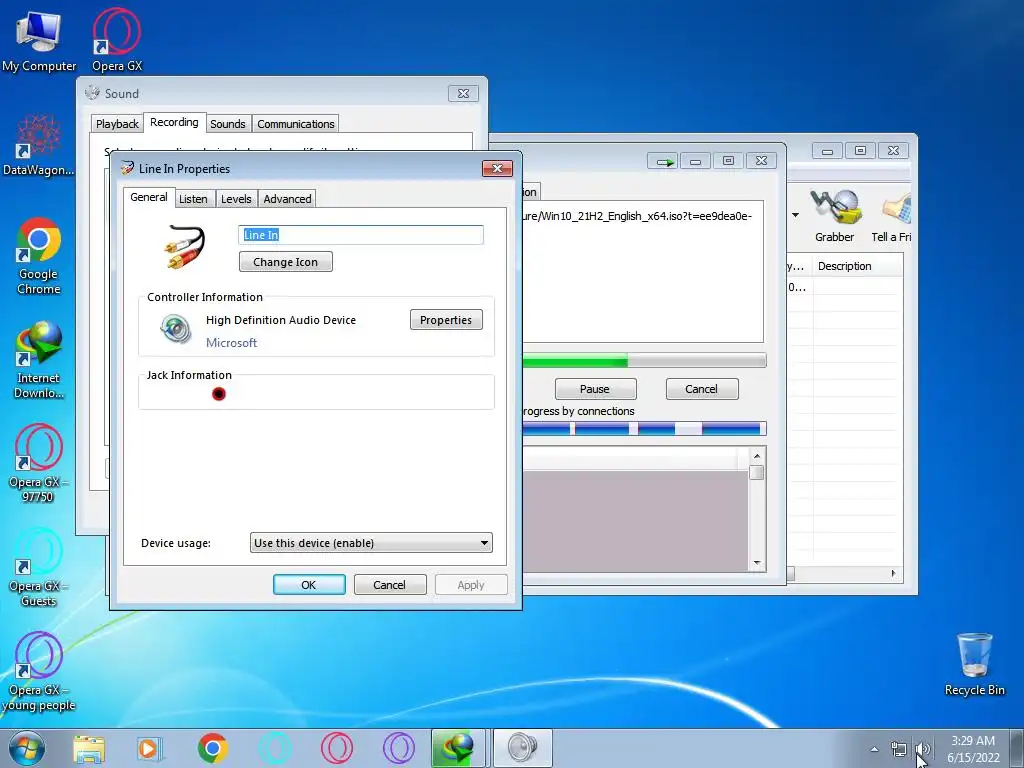Click the download URL text field
1024x768 pixels.
pyautogui.click(x=643, y=271)
